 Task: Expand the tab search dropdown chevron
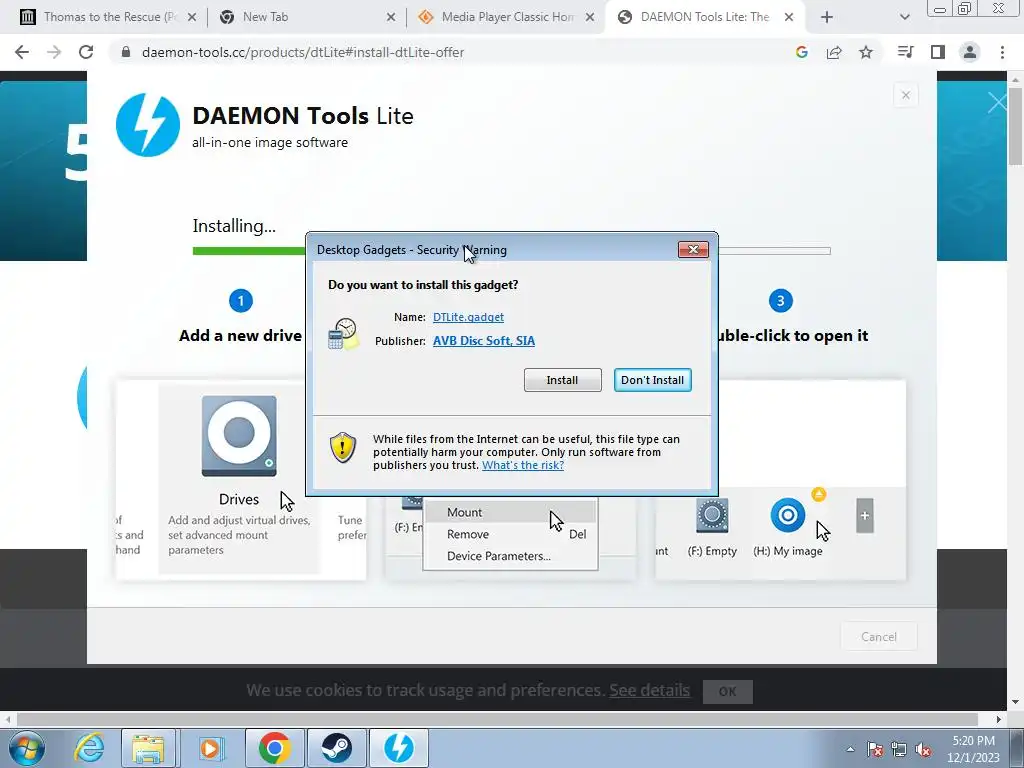(x=904, y=18)
